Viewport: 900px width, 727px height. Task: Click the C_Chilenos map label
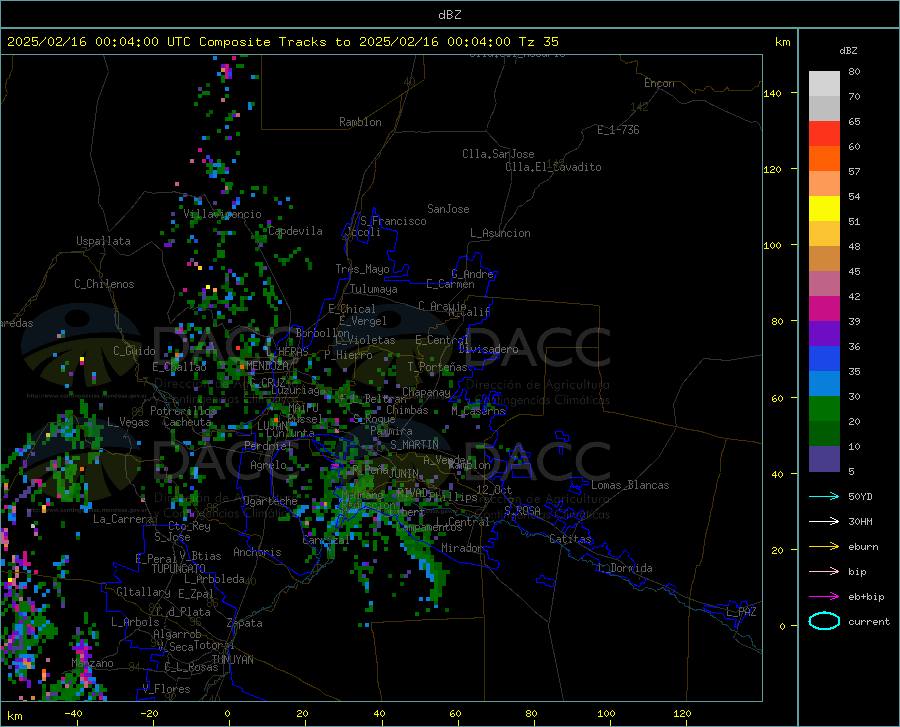[x=104, y=284]
